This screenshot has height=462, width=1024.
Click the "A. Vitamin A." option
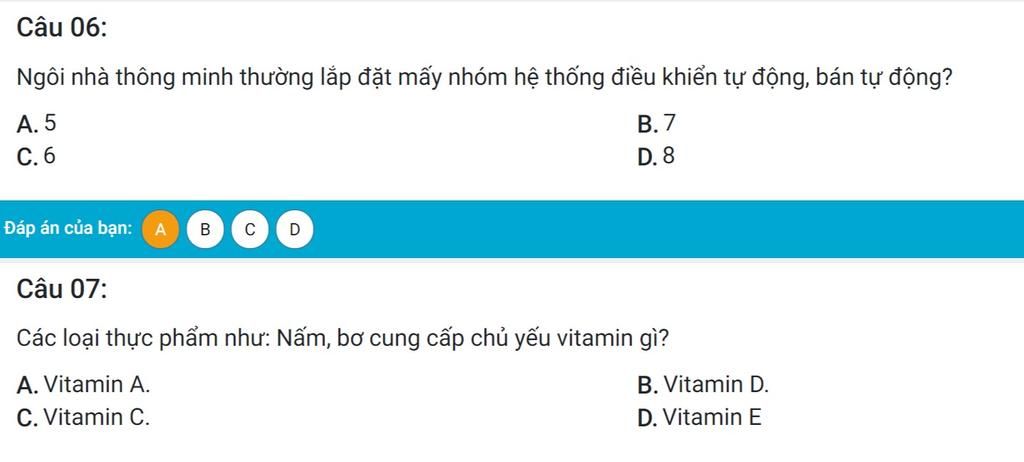point(85,385)
